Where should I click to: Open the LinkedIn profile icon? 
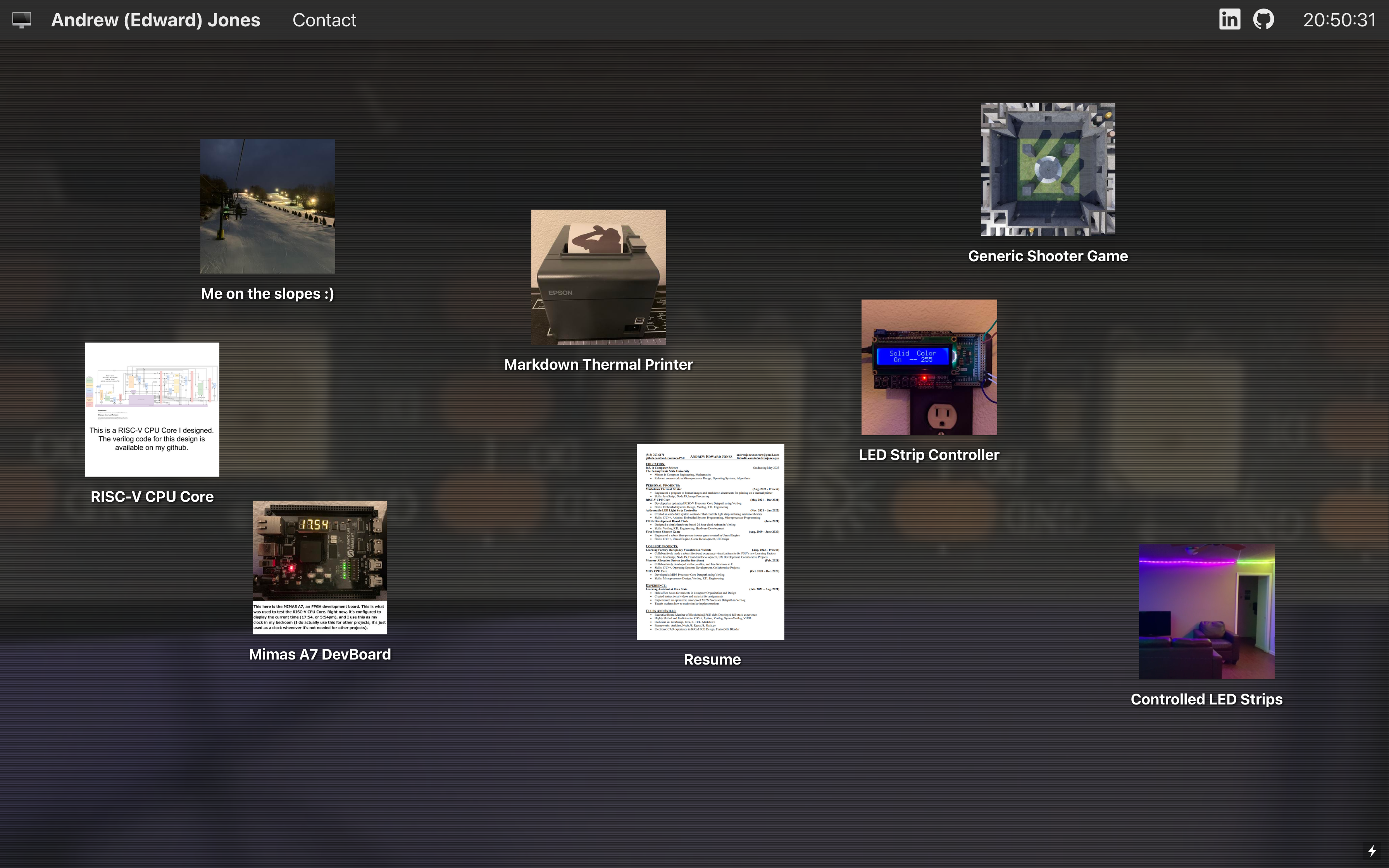pyautogui.click(x=1229, y=19)
